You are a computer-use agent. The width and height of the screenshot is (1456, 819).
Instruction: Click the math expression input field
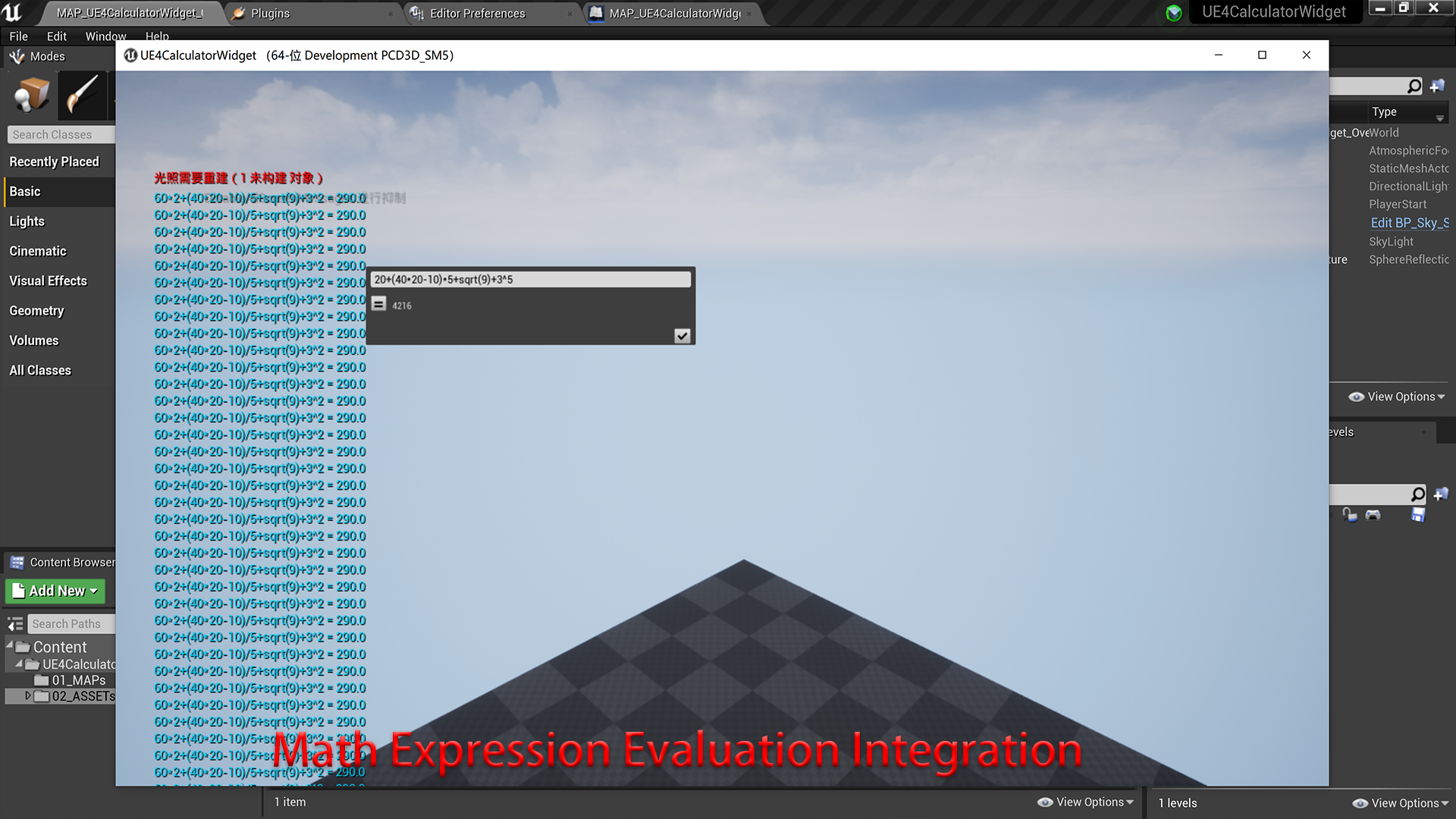531,279
